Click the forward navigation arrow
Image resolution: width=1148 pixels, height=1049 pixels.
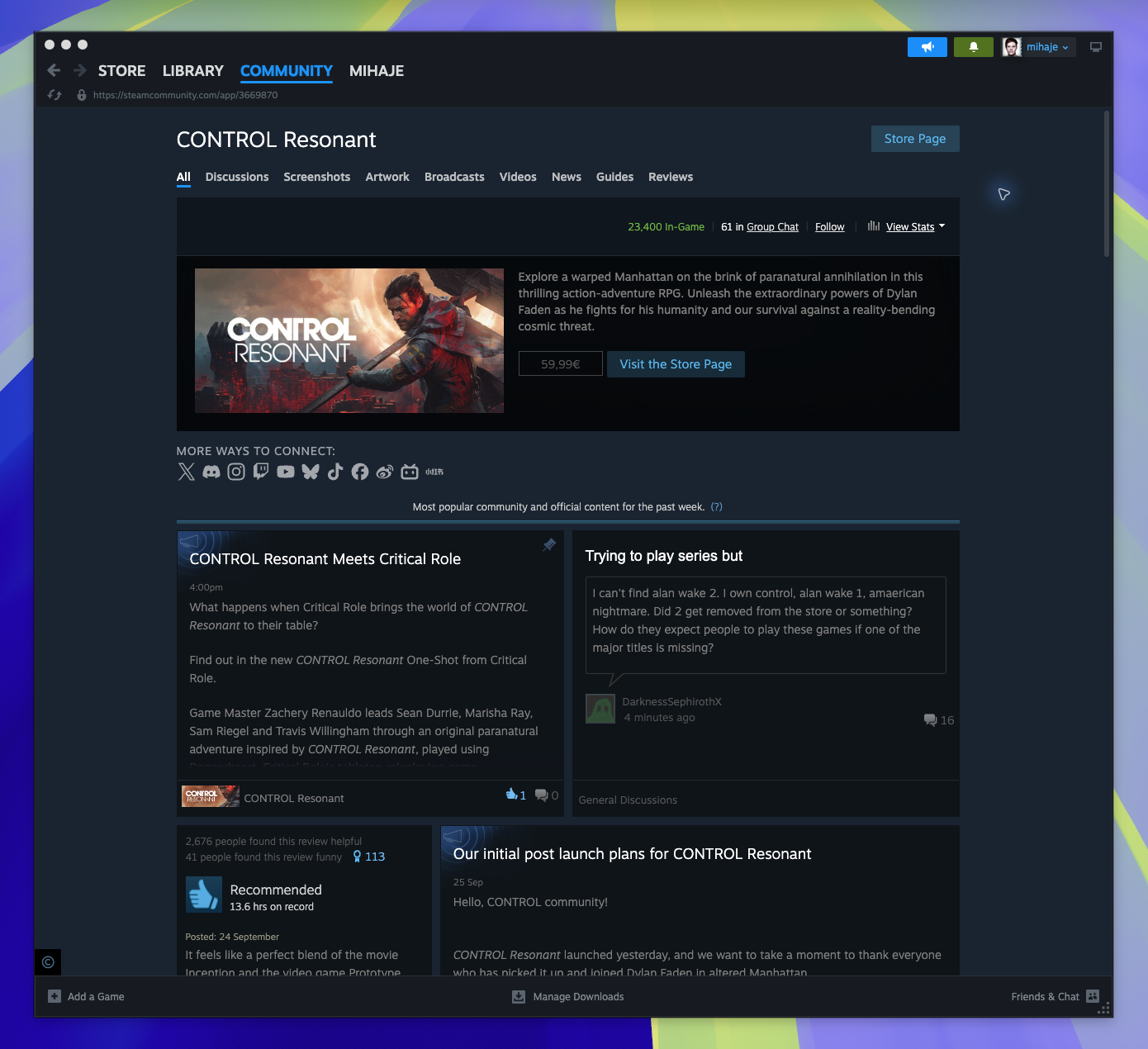80,70
